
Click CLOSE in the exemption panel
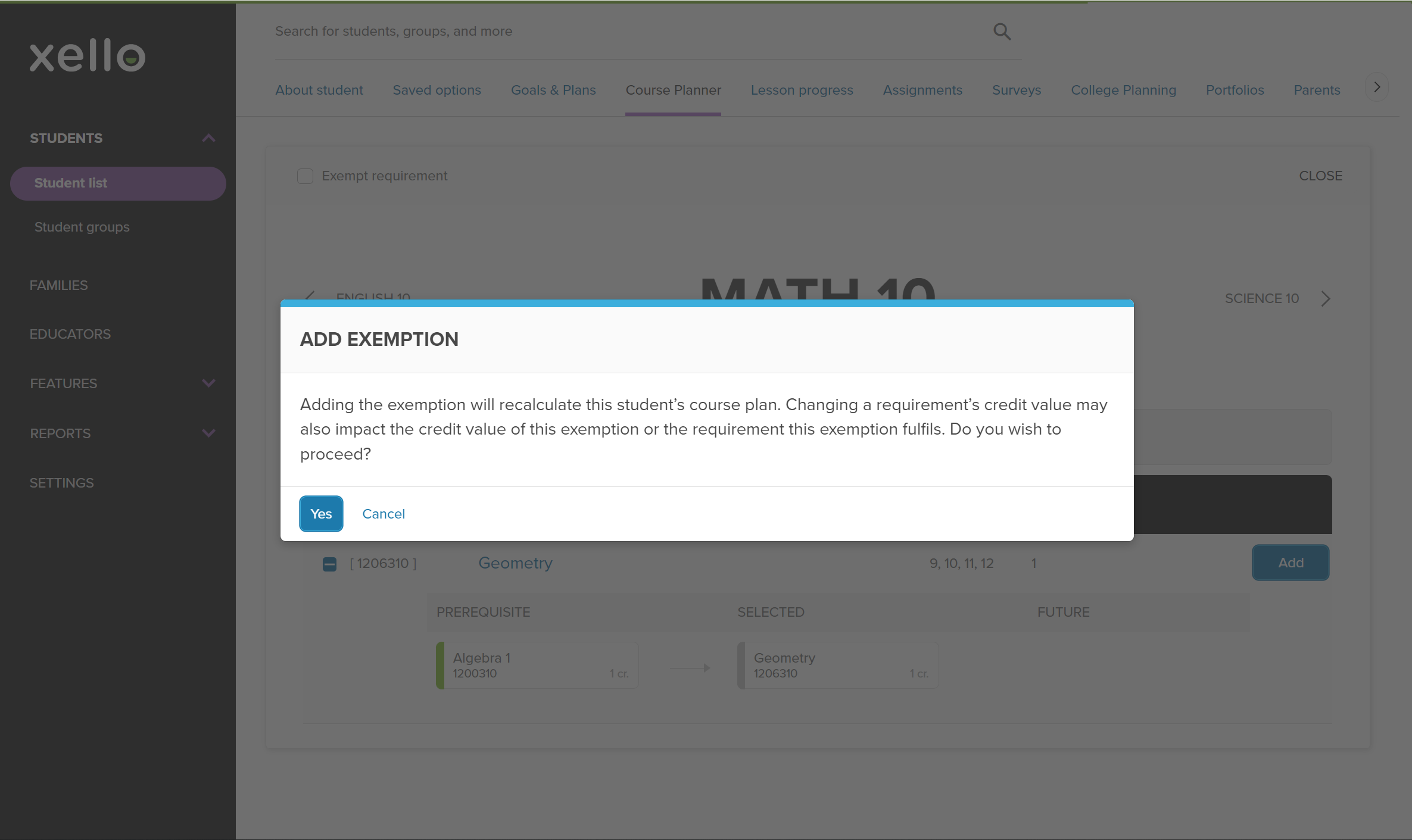tap(1321, 176)
